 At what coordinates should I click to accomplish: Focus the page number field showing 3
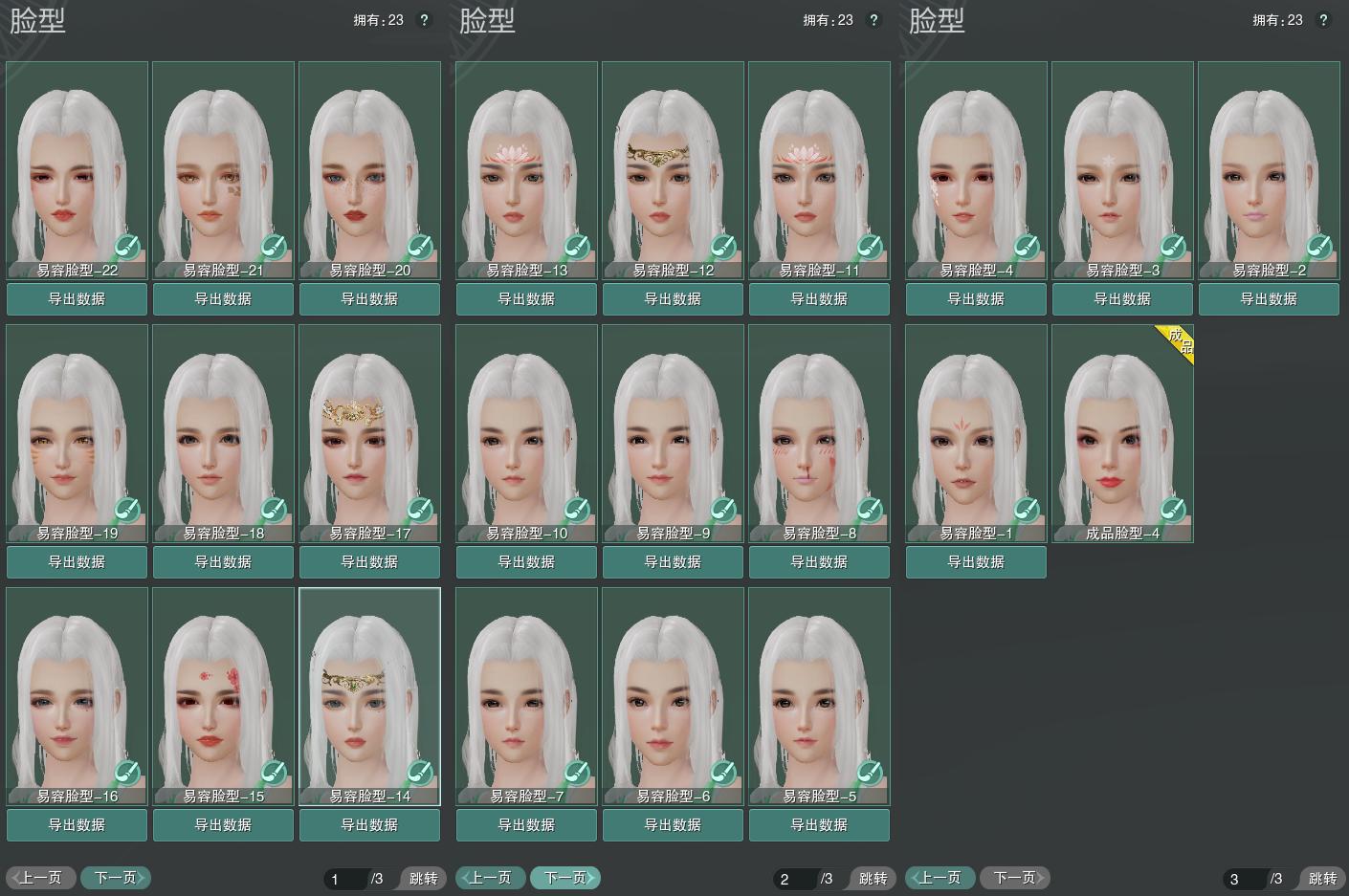coord(1246,879)
